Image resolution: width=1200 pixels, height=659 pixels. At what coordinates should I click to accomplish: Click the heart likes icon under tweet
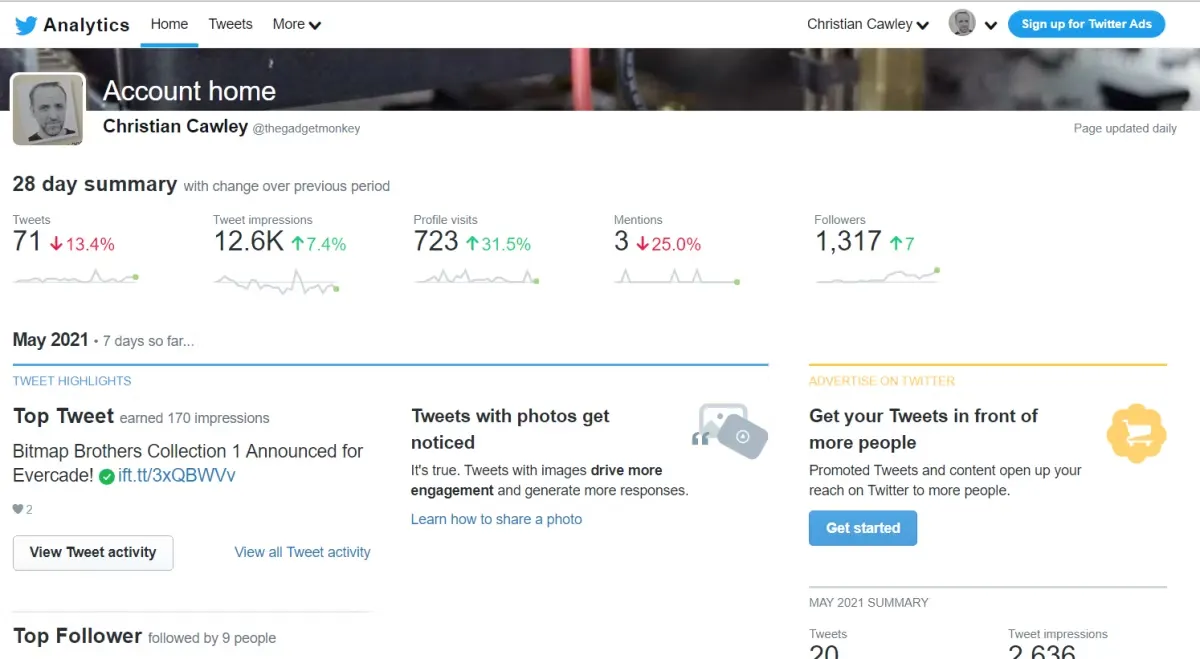point(17,509)
